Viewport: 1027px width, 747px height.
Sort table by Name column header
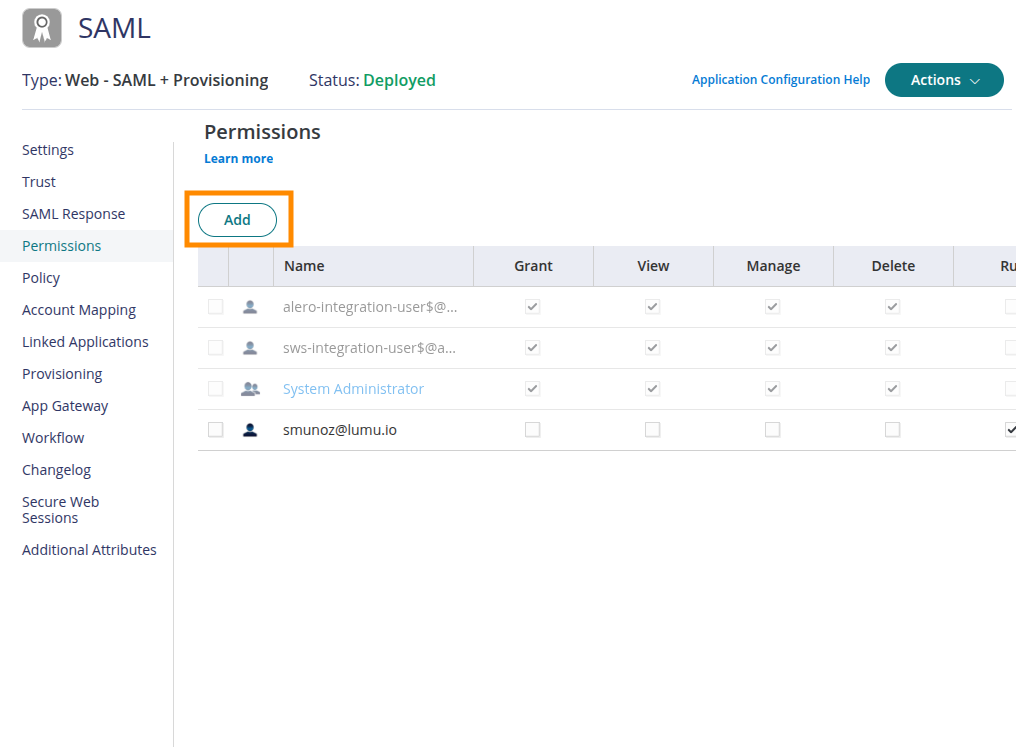(x=304, y=266)
